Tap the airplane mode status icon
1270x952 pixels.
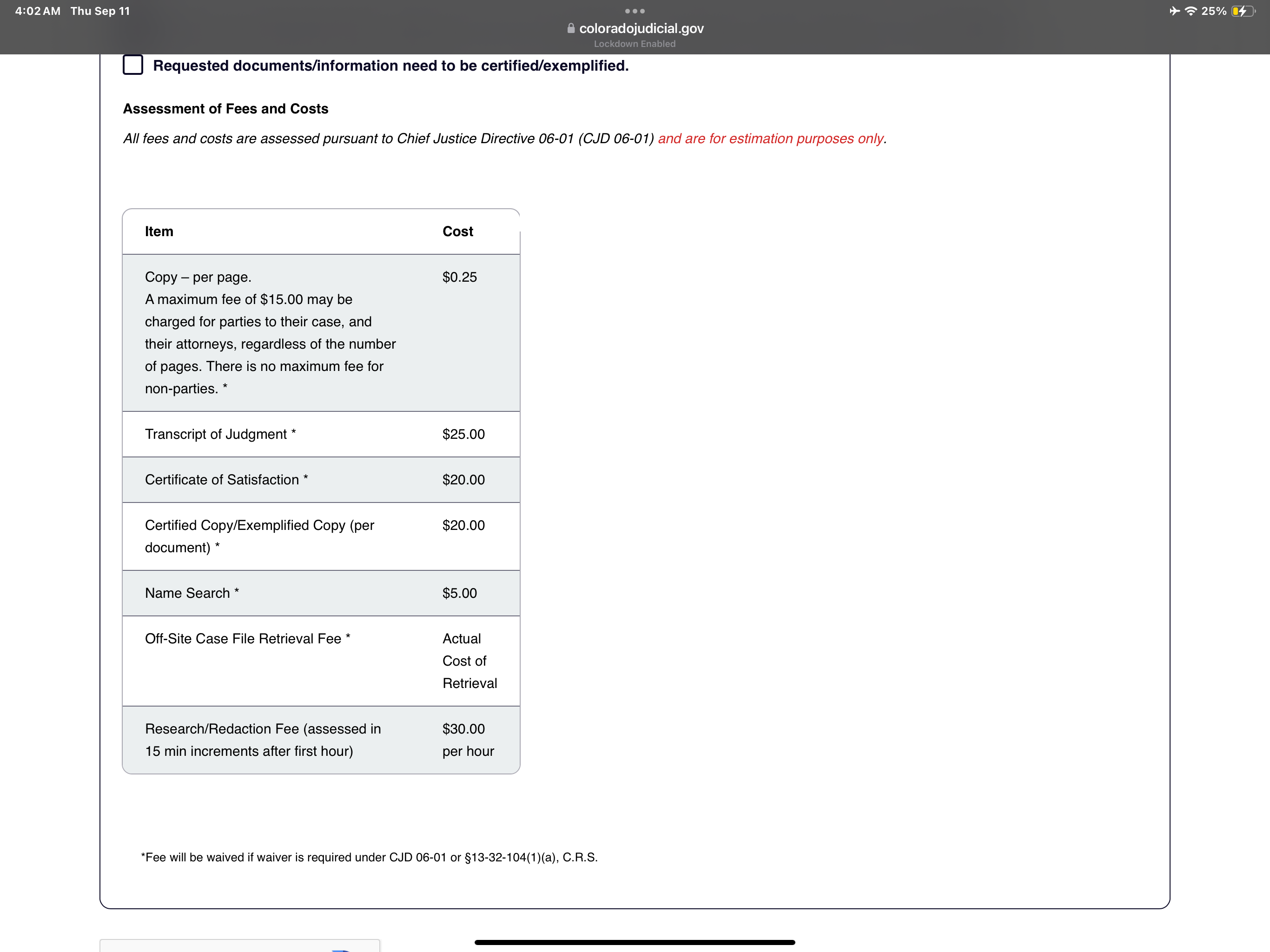(1174, 11)
